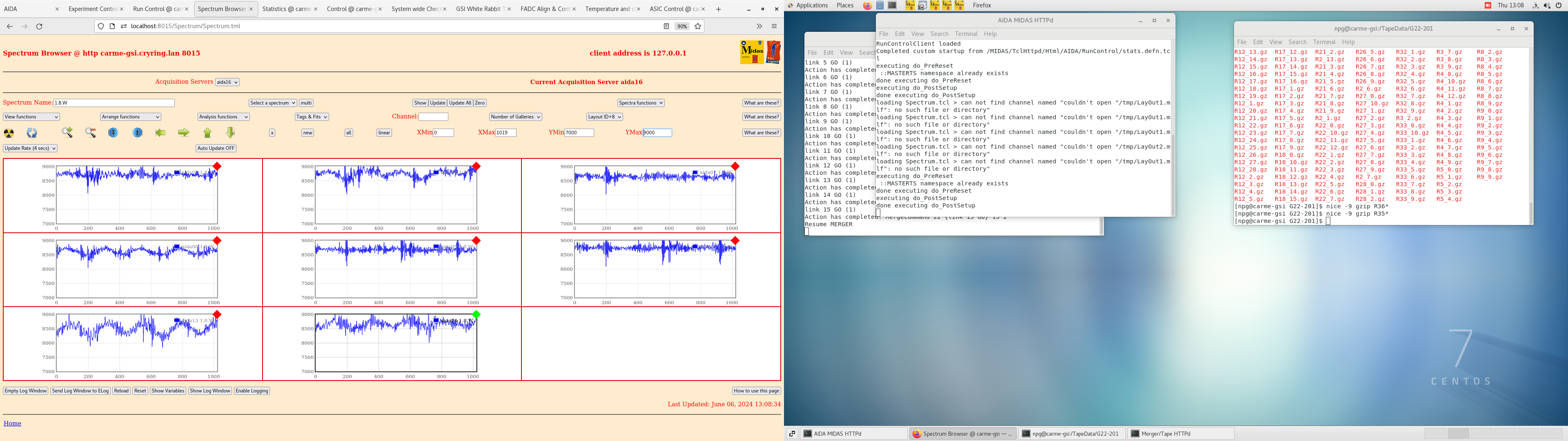This screenshot has width=1568, height=441.
Task: Open the Update Rate (4 secs) dropdown
Action: [31, 148]
